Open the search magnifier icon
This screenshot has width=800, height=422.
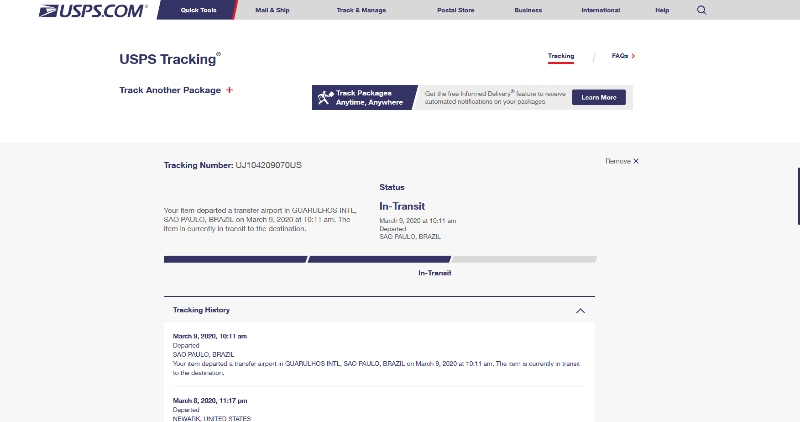pos(702,10)
